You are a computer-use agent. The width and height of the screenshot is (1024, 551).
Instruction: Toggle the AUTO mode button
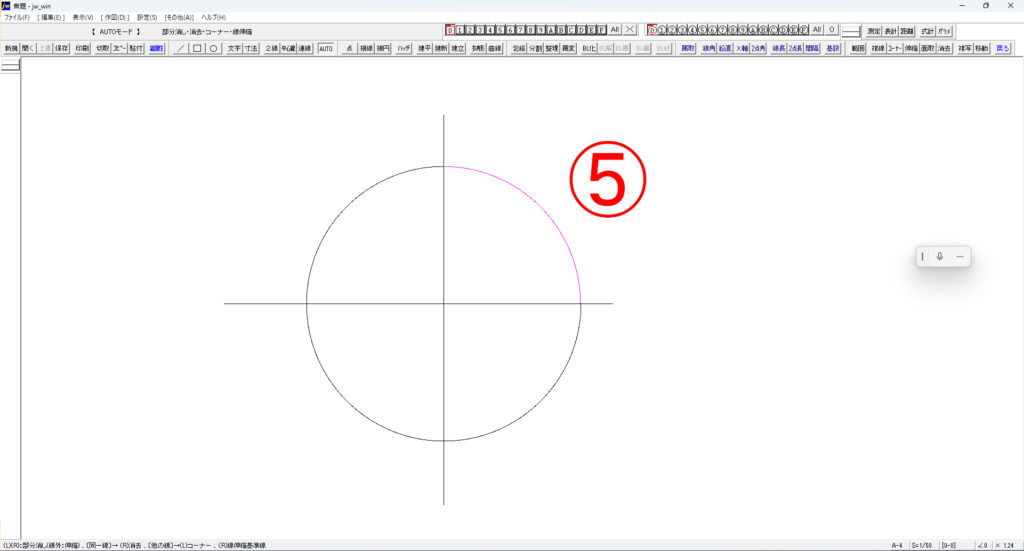pos(326,48)
